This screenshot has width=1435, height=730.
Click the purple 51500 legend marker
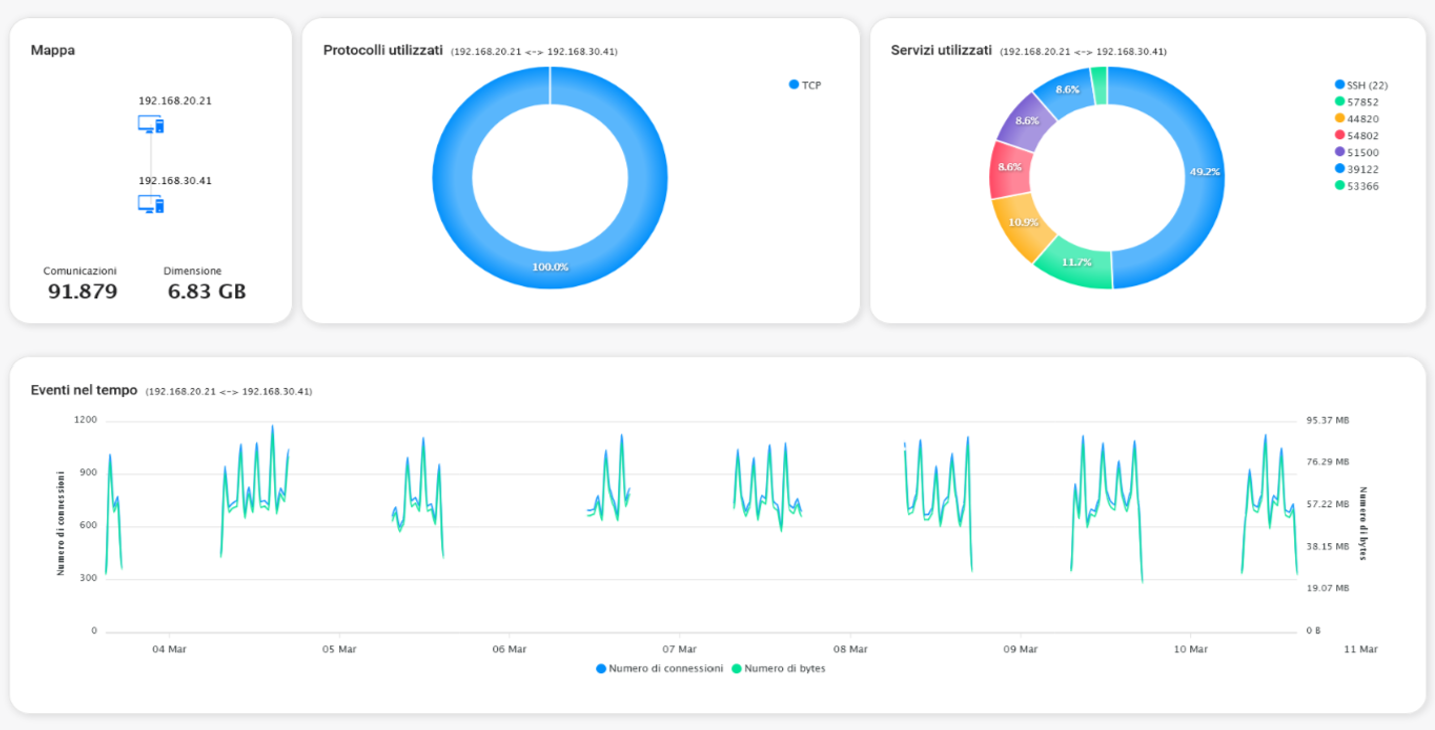point(1340,153)
